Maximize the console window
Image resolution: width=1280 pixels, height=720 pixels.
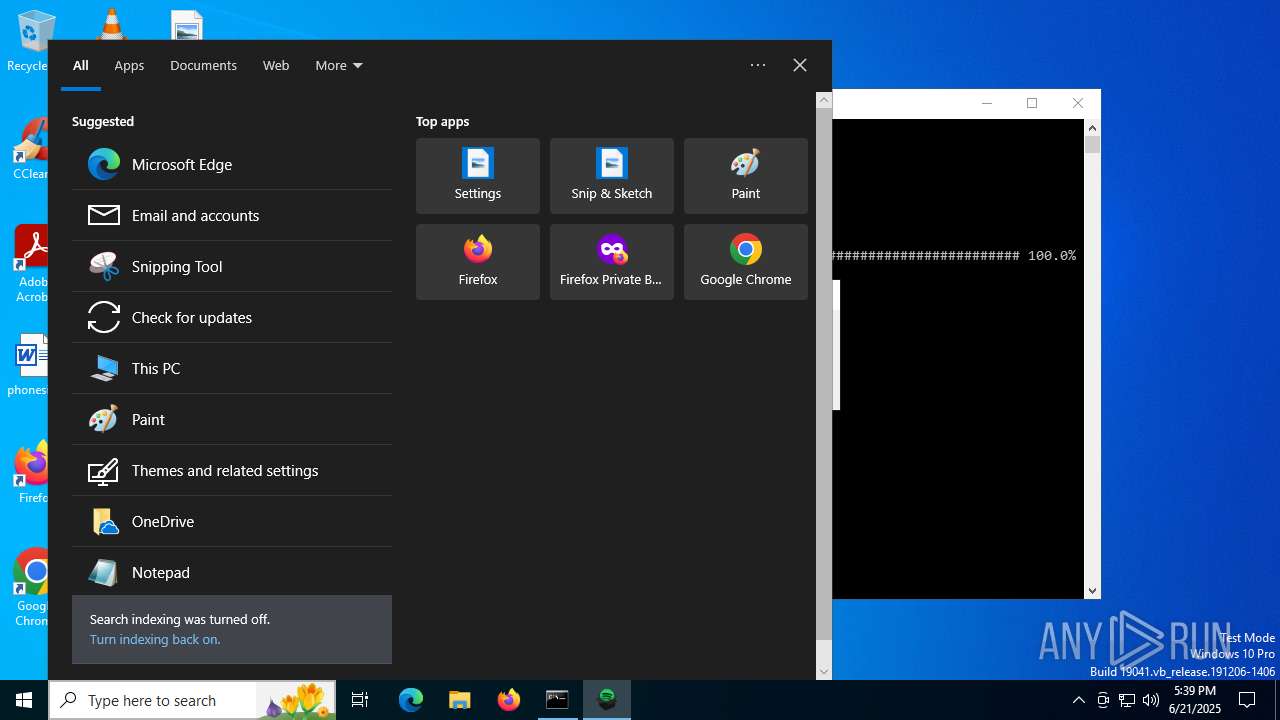(1032, 103)
